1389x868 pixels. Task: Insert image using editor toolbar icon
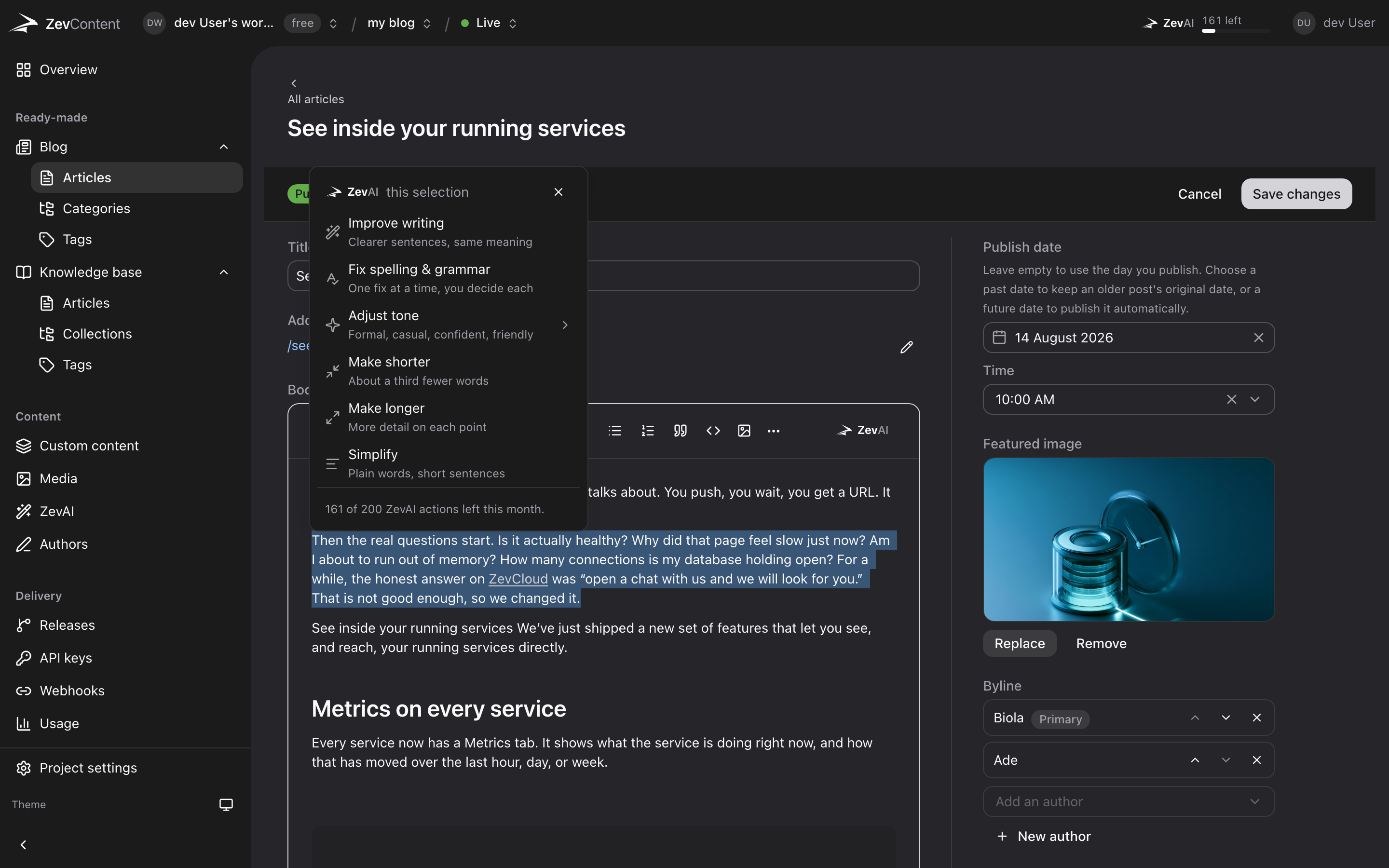tap(744, 431)
